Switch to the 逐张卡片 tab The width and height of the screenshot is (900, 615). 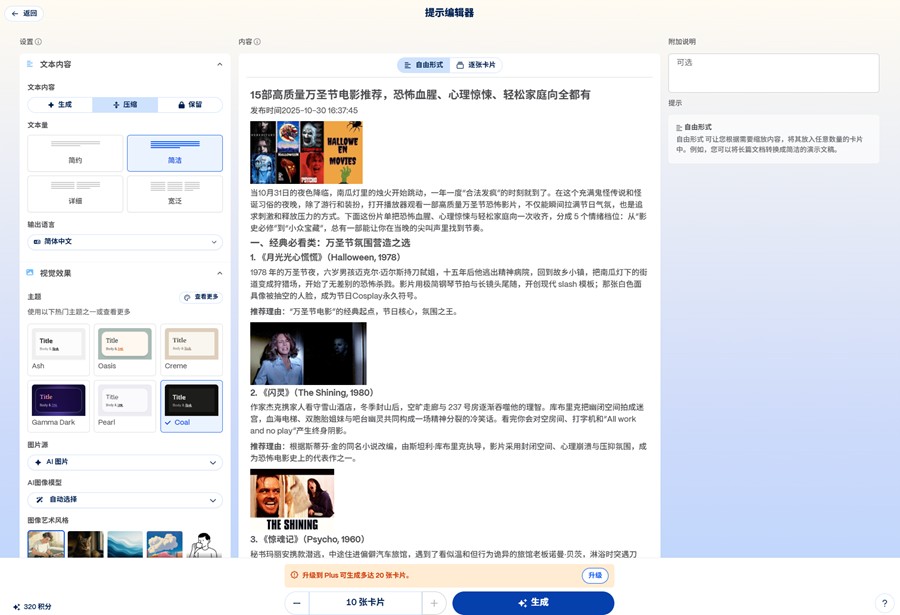476,65
